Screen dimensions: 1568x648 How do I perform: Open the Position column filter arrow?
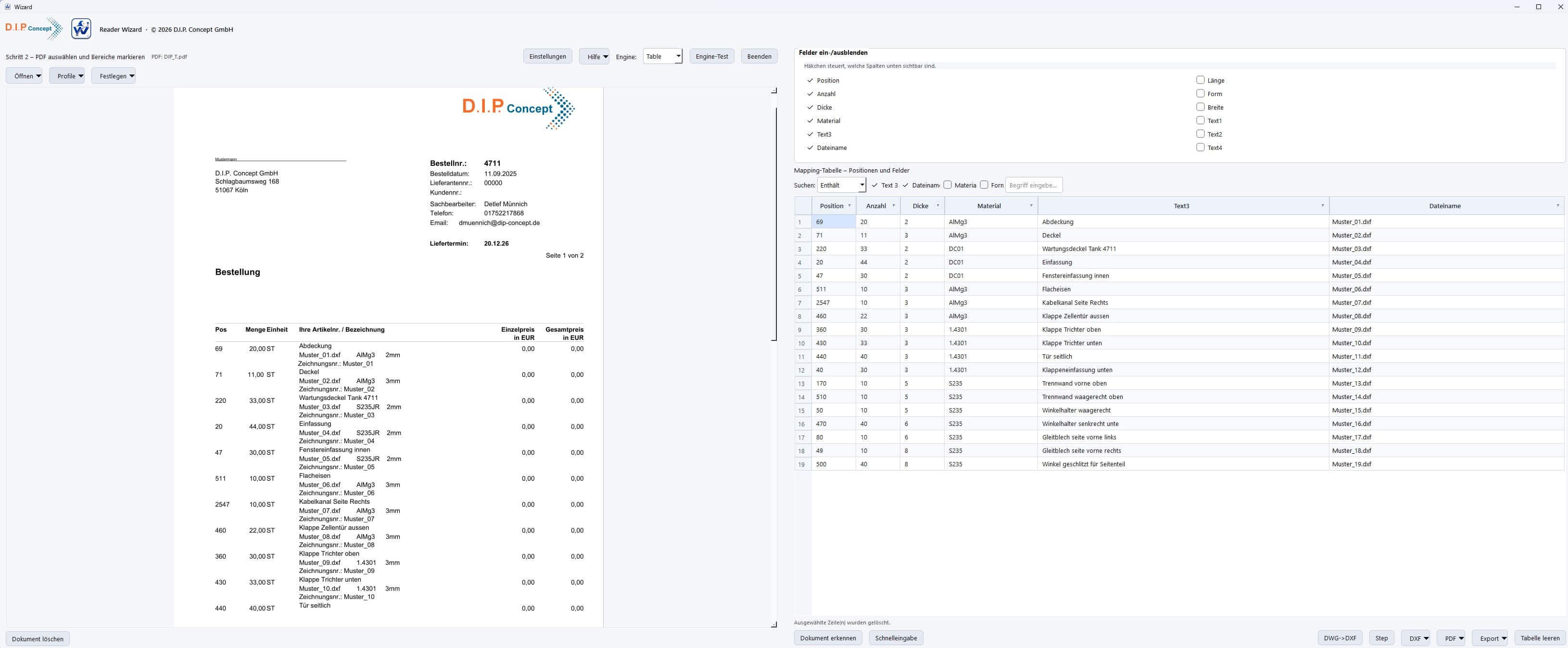tap(849, 206)
